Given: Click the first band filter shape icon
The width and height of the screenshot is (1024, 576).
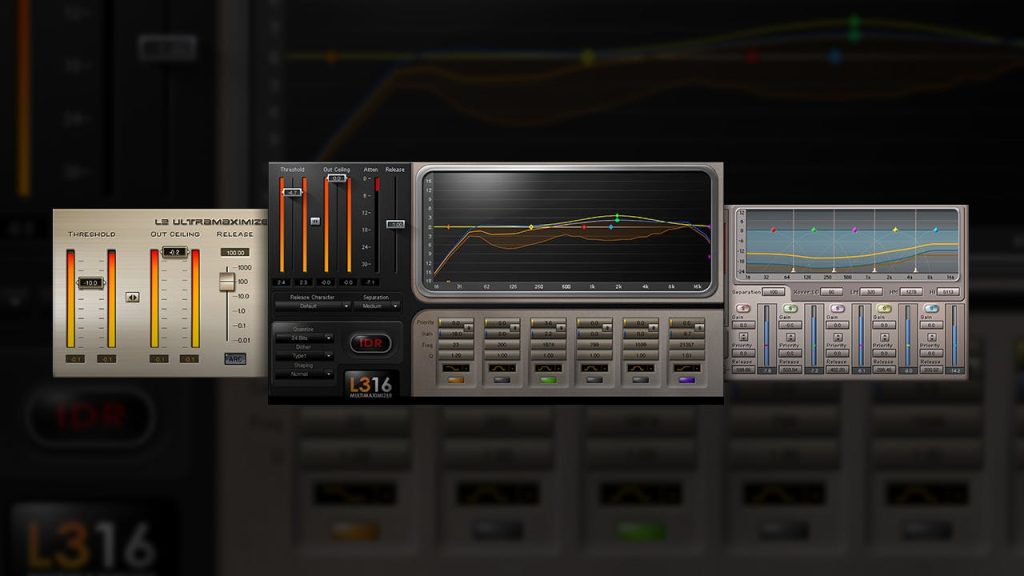Looking at the screenshot, I should click(x=455, y=368).
